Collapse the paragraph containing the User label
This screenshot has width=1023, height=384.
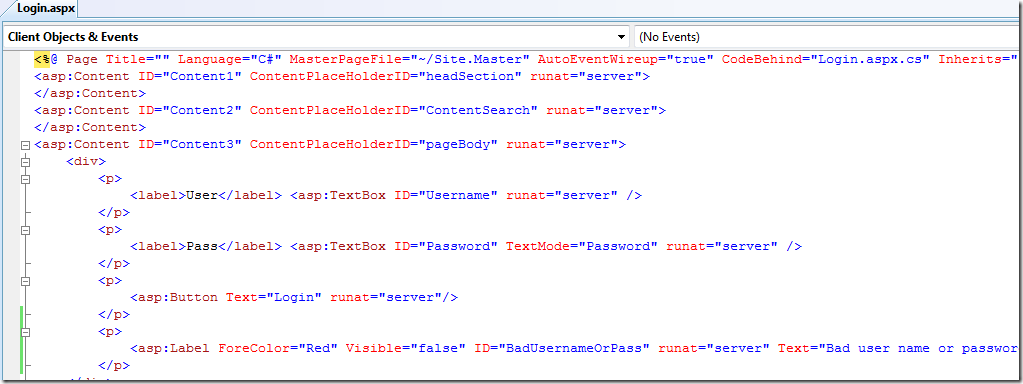tap(25, 179)
